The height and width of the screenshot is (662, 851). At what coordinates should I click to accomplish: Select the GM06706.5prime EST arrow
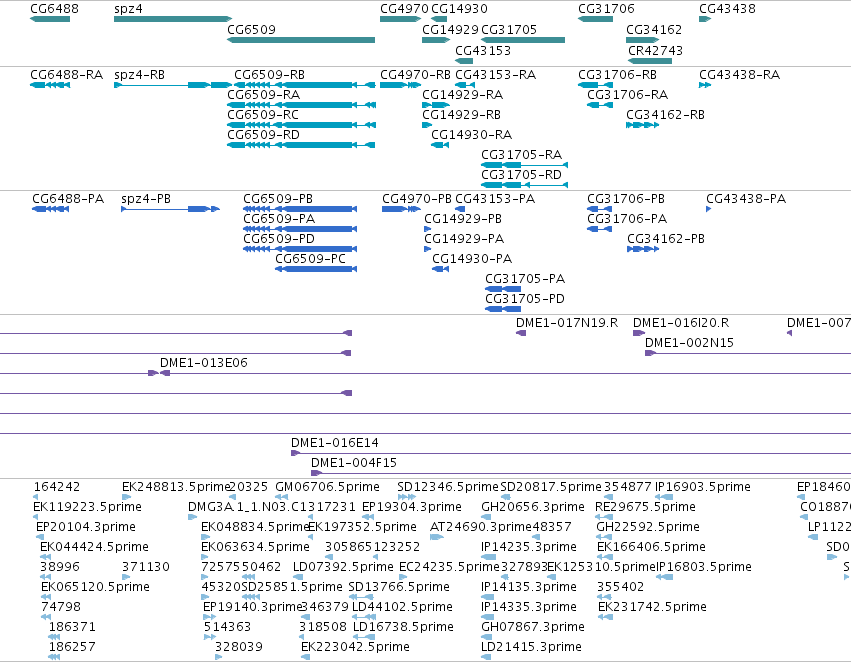[281, 496]
